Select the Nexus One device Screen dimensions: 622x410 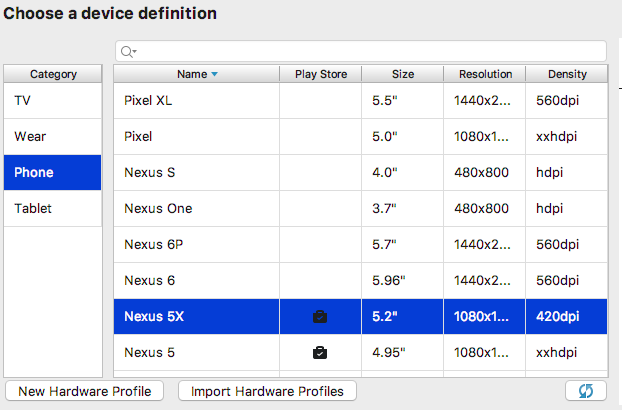click(x=158, y=209)
